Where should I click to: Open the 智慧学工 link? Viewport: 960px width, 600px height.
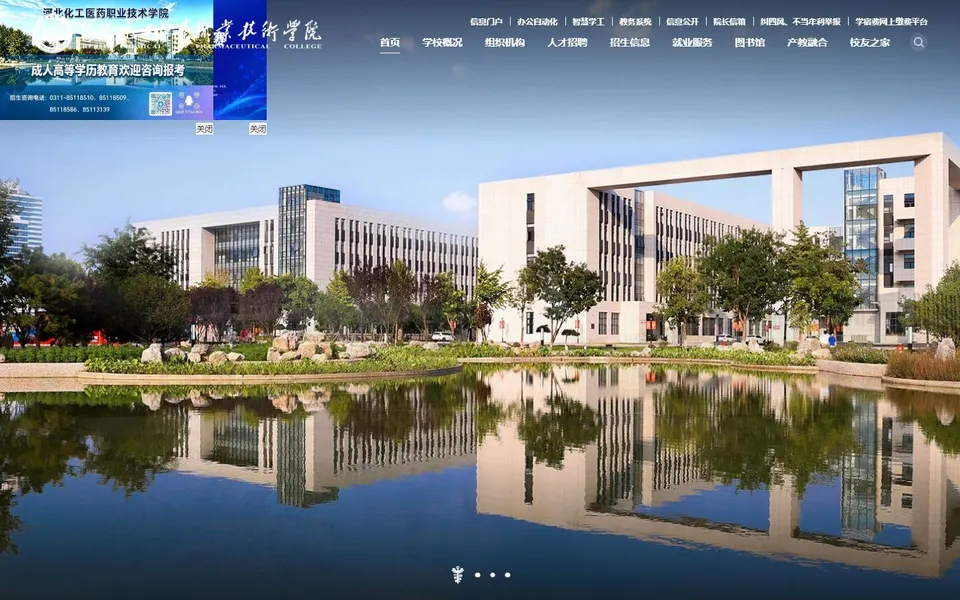(588, 21)
